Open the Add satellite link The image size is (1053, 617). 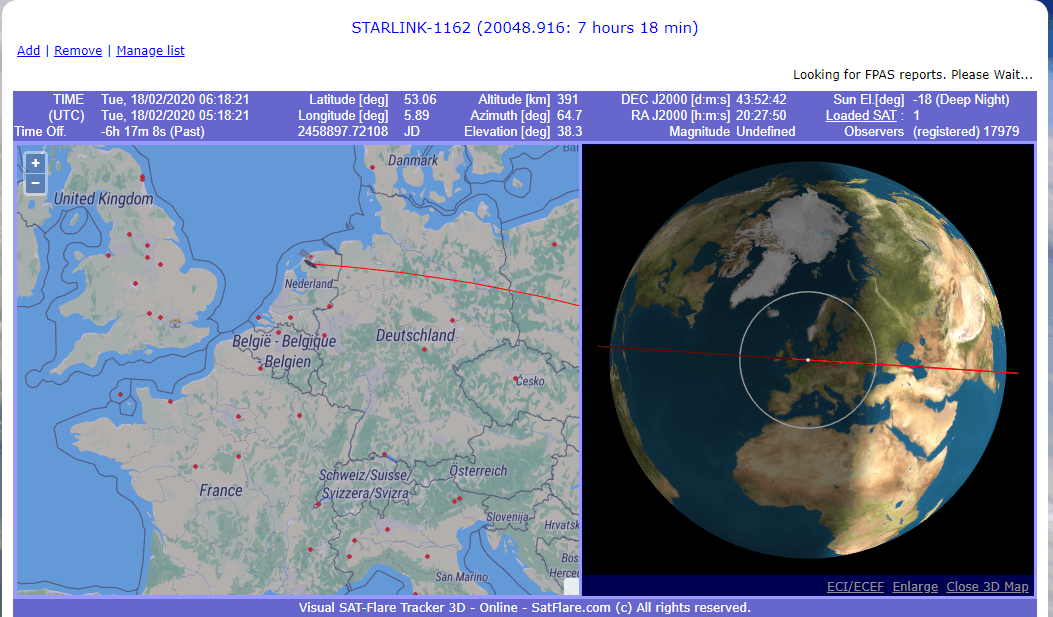(x=28, y=50)
